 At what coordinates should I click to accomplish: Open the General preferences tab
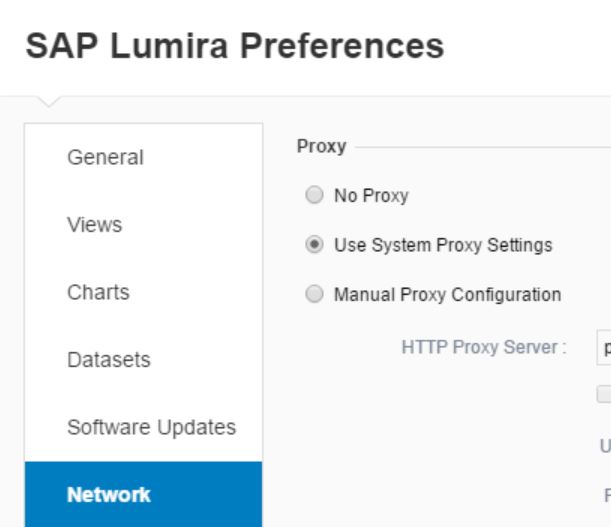click(x=143, y=157)
